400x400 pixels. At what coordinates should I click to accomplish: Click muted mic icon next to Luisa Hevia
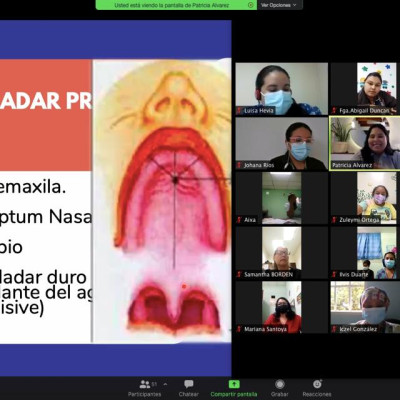pyautogui.click(x=239, y=111)
